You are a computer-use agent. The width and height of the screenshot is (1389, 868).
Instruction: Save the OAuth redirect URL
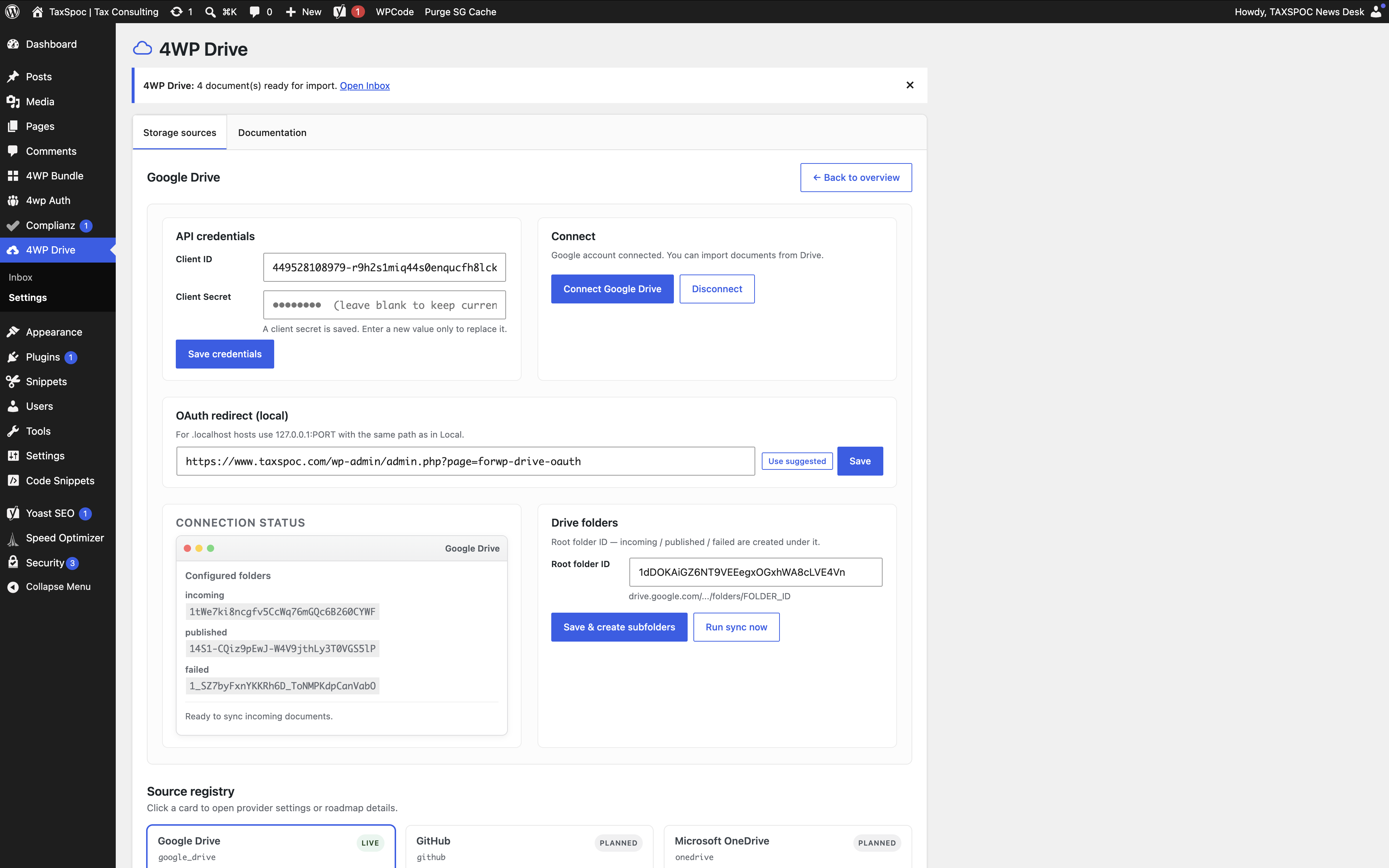pyautogui.click(x=860, y=461)
